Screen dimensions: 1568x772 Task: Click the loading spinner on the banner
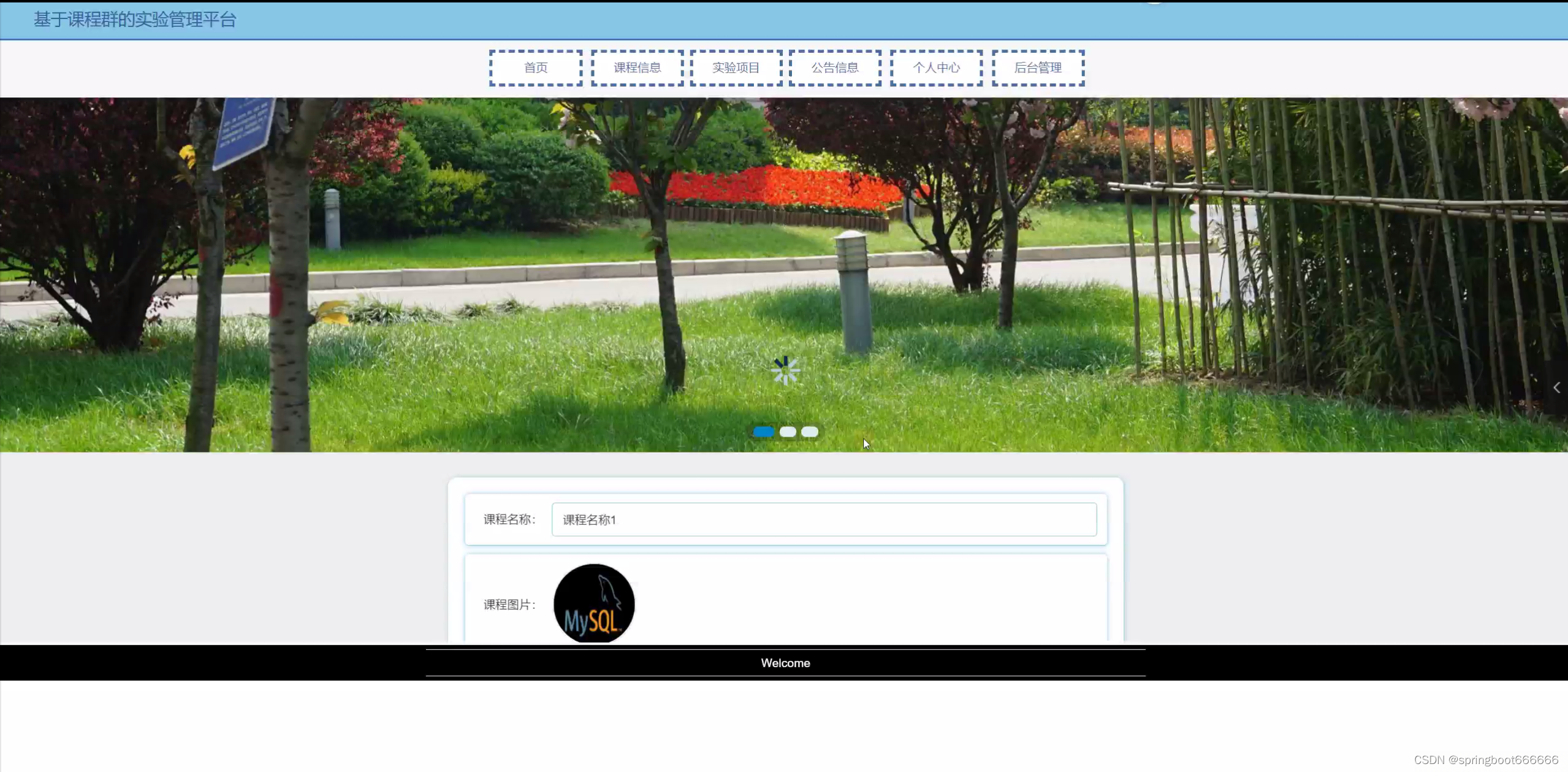(x=785, y=370)
